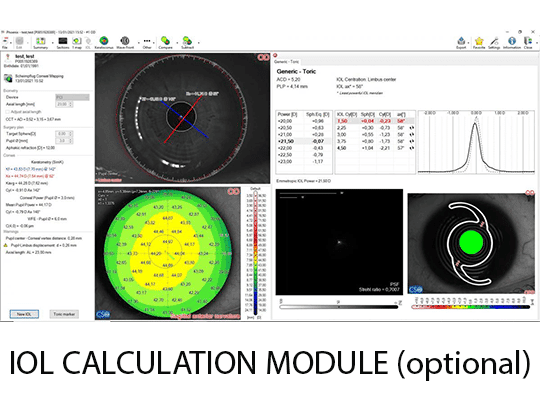540x400 pixels.
Task: Select the +23,00 power row
Action: pyautogui.click(x=304, y=162)
